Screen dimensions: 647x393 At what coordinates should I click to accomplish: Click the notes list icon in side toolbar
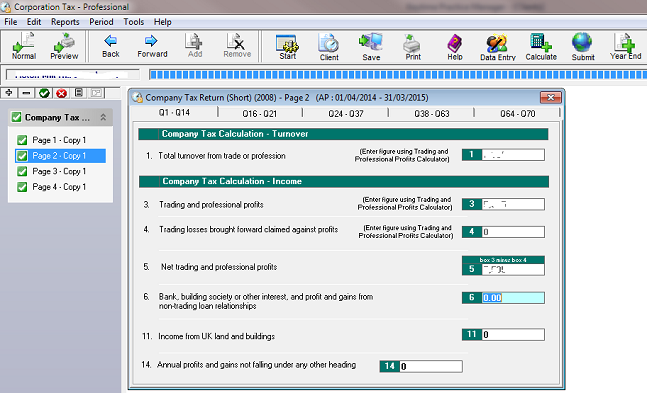(79, 93)
